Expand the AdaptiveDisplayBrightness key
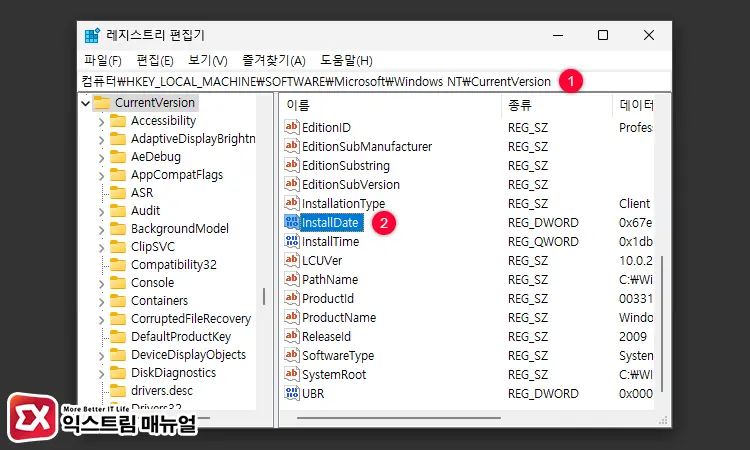Image resolution: width=750 pixels, height=450 pixels. (x=101, y=139)
